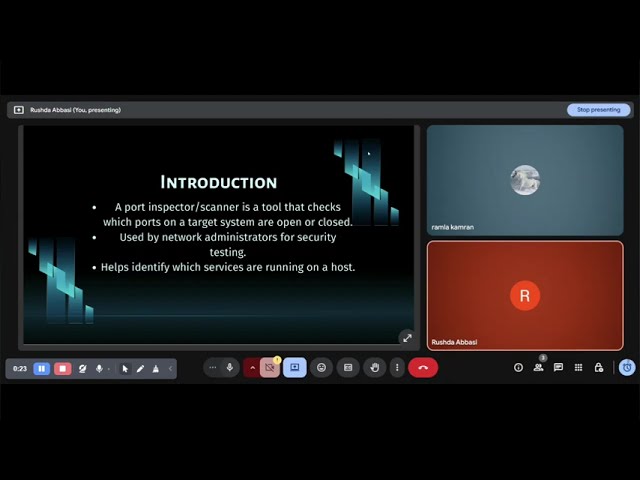Toggle the recorder toolbar microphone
Viewport: 640px width, 480px height.
99,369
